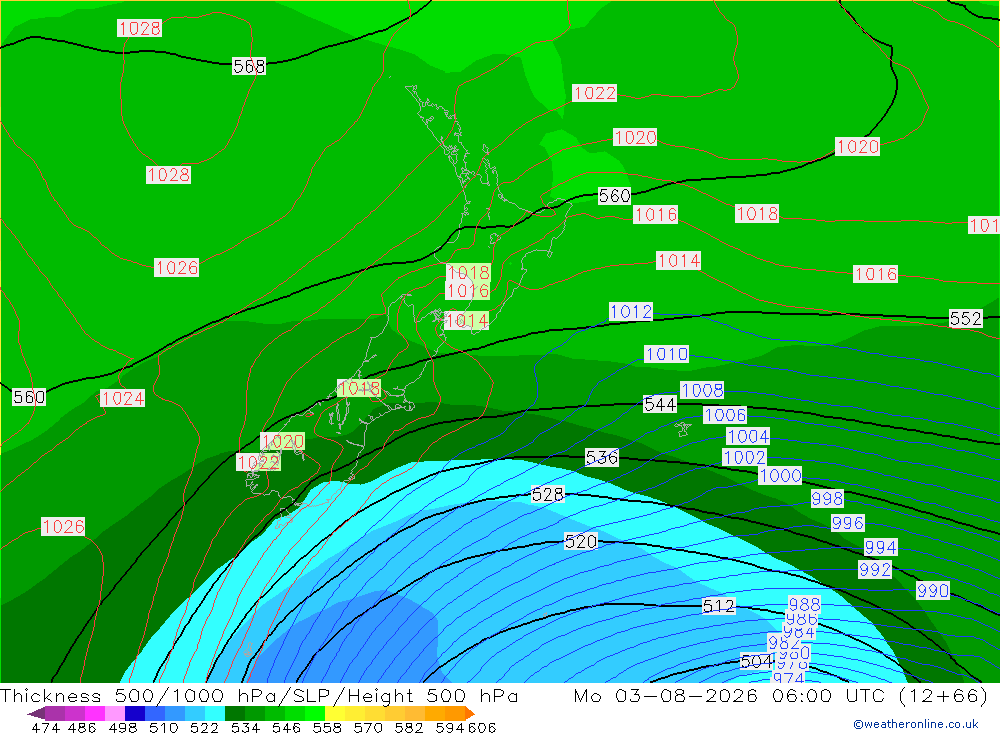
Task: Click the blue 1002 isobar label
Action: tap(744, 457)
